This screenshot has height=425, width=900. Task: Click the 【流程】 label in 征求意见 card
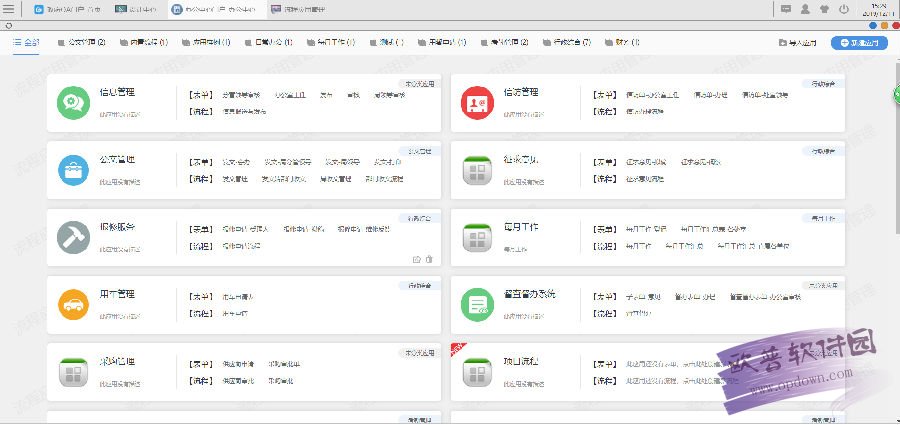point(605,179)
